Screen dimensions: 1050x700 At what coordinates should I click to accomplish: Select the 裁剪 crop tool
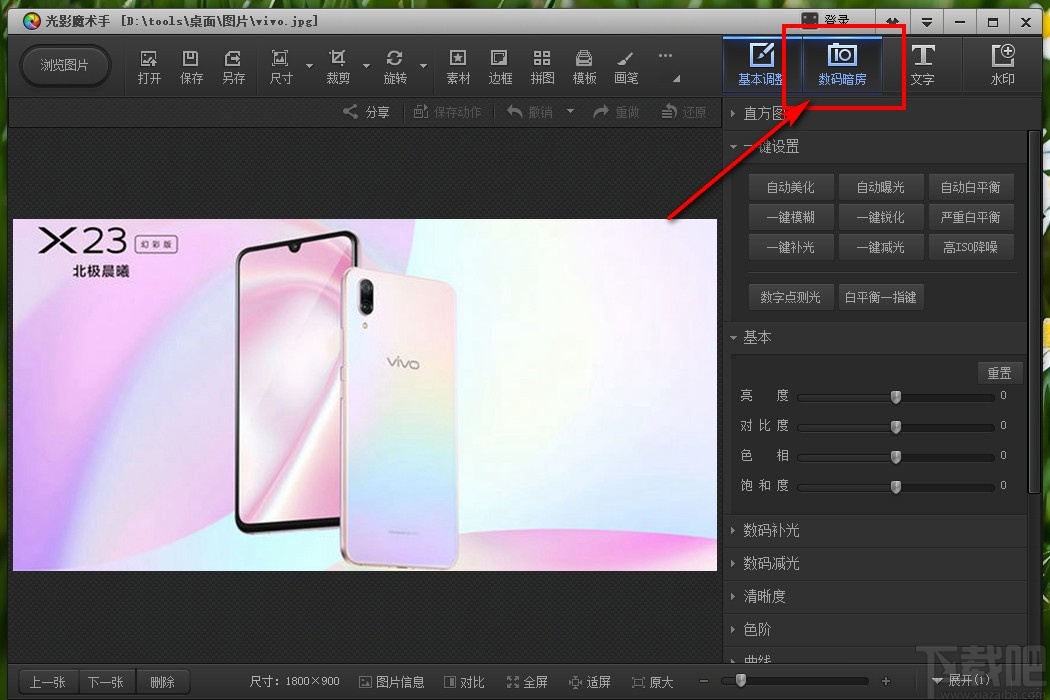[338, 67]
